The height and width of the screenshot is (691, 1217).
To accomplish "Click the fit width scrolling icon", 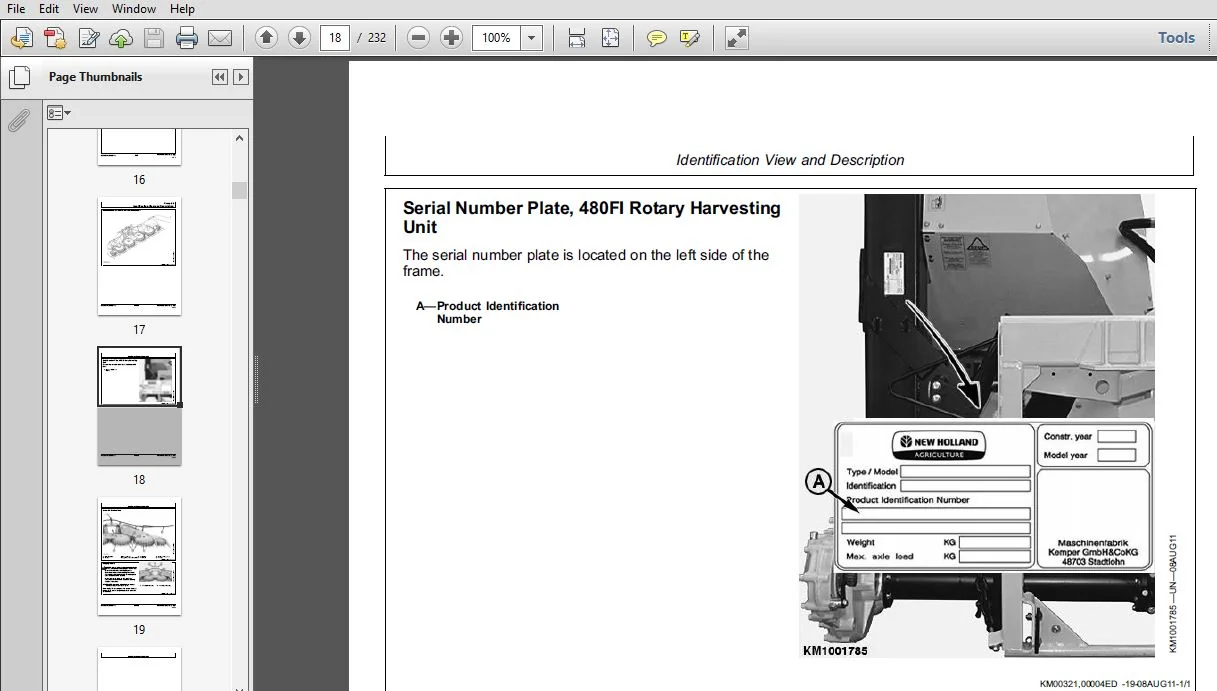I will click(x=577, y=38).
